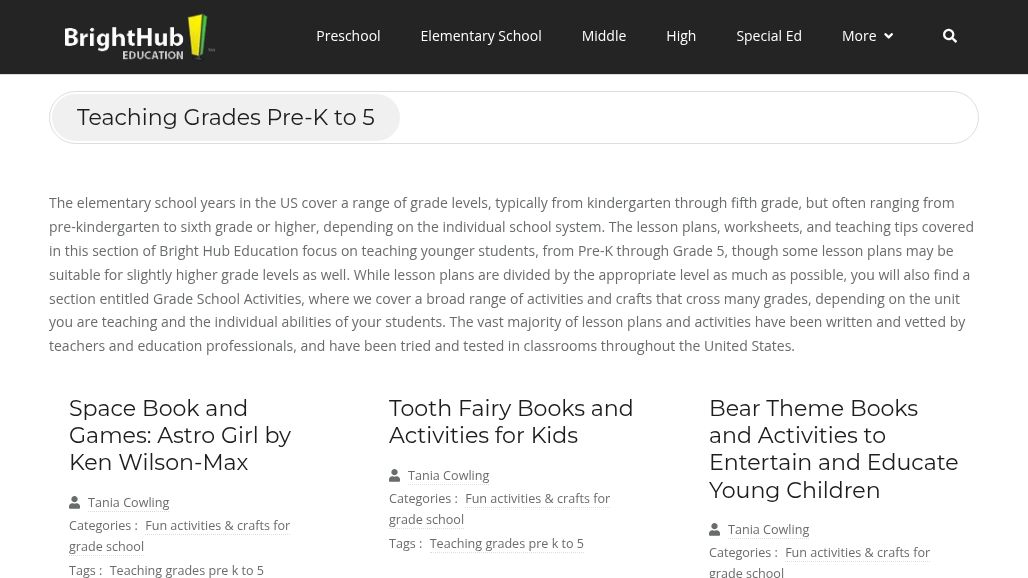Click author icon under Tooth Fairy article
This screenshot has height=578, width=1028.
[395, 475]
